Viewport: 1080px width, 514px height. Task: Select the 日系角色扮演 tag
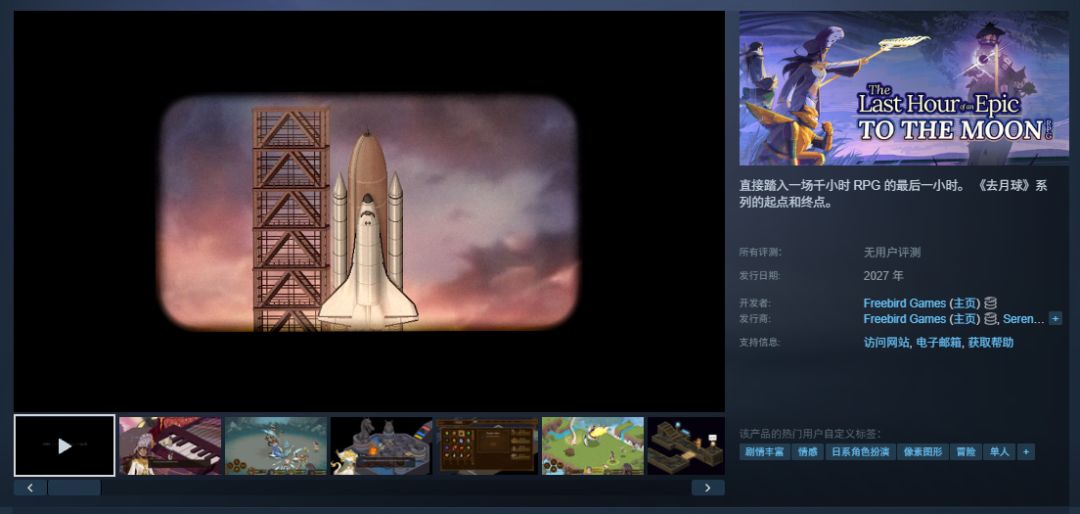pos(860,452)
